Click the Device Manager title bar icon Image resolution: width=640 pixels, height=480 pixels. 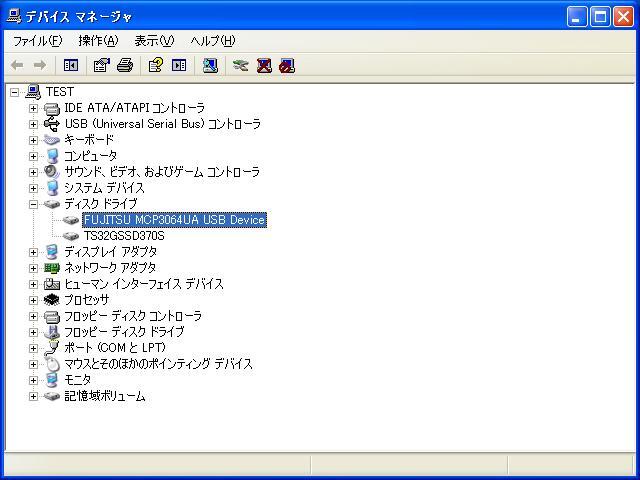[x=13, y=16]
